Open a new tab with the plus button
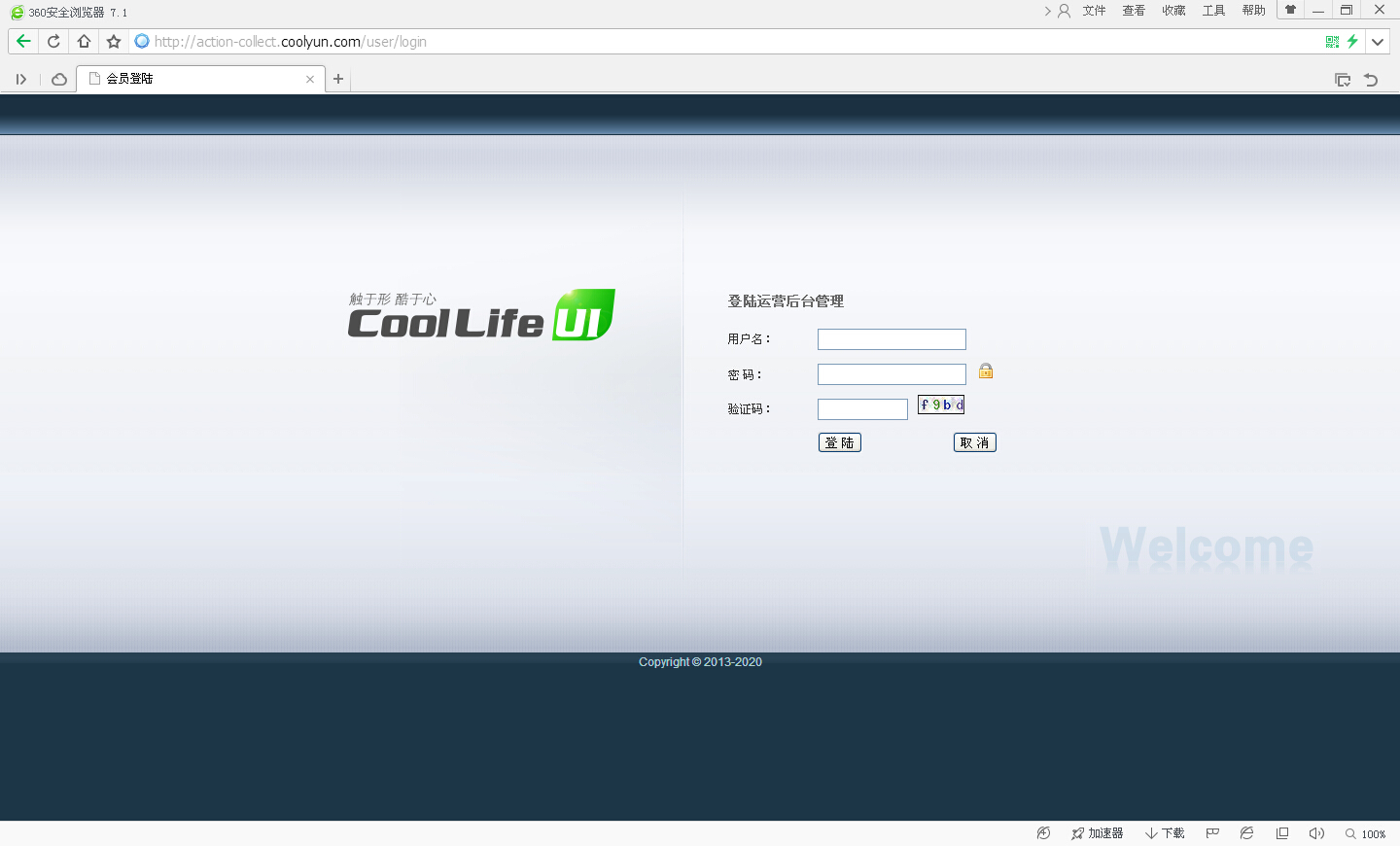The height and width of the screenshot is (846, 1400). point(338,79)
